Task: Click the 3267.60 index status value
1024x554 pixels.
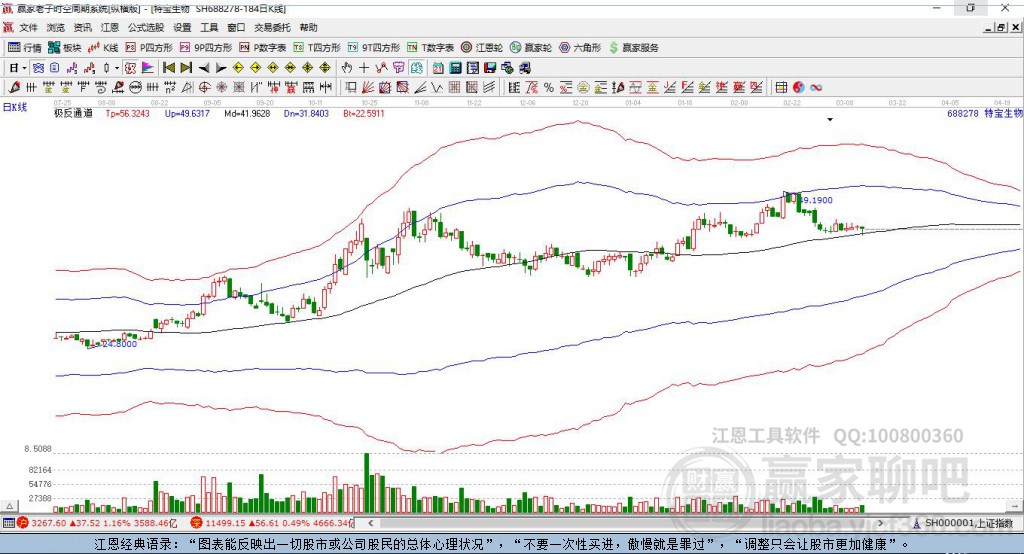Action: click(49, 523)
